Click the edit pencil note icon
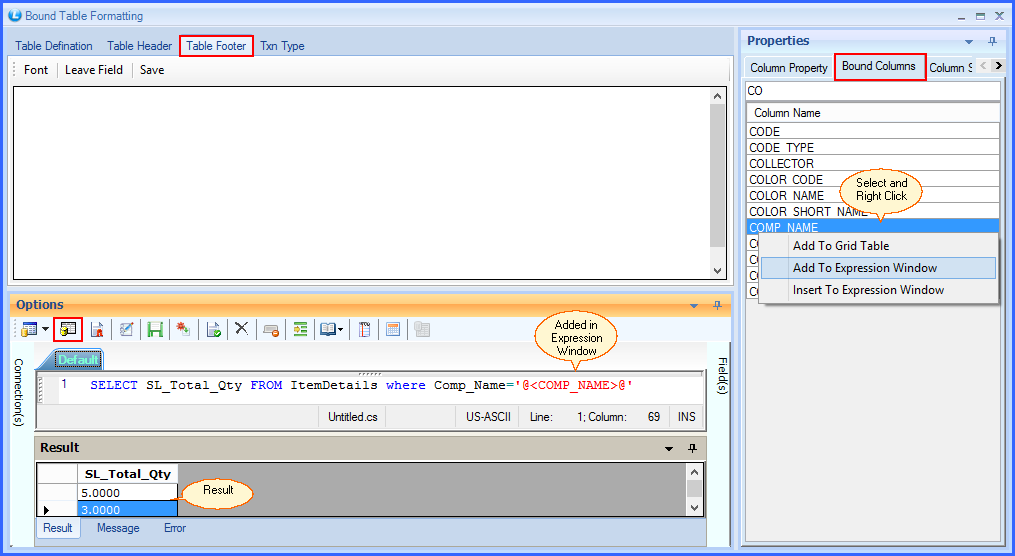The width and height of the screenshot is (1015, 556). 126,329
